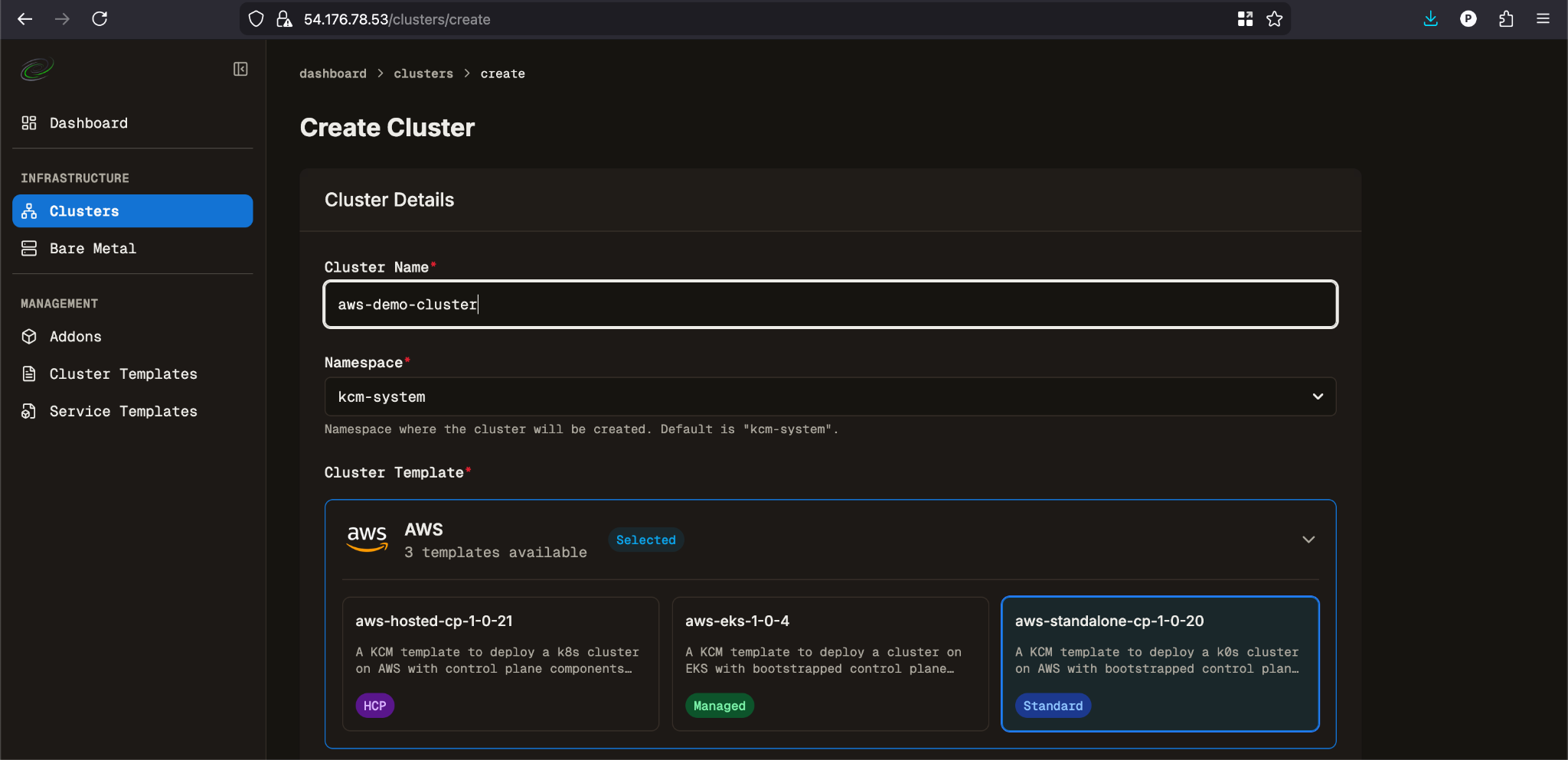This screenshot has height=760, width=1568.
Task: Collapse the AWS templates section chevron
Action: (1308, 540)
